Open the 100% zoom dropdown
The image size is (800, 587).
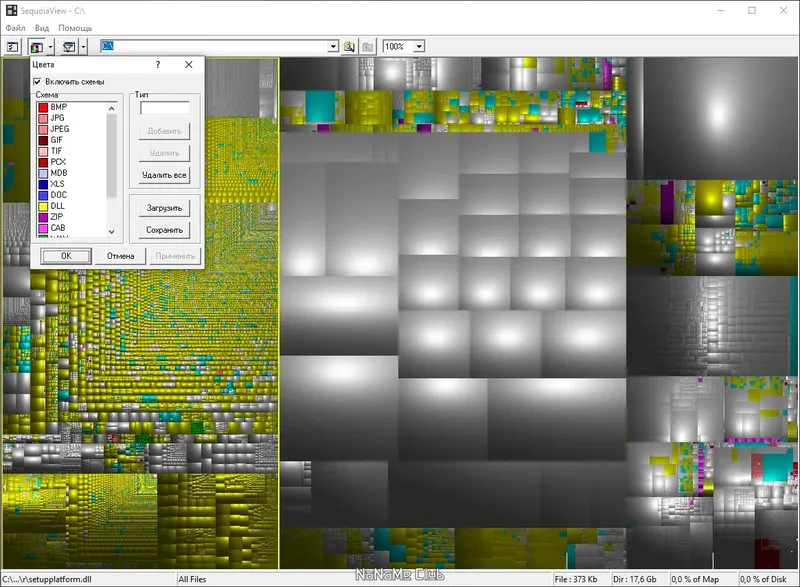coord(419,47)
